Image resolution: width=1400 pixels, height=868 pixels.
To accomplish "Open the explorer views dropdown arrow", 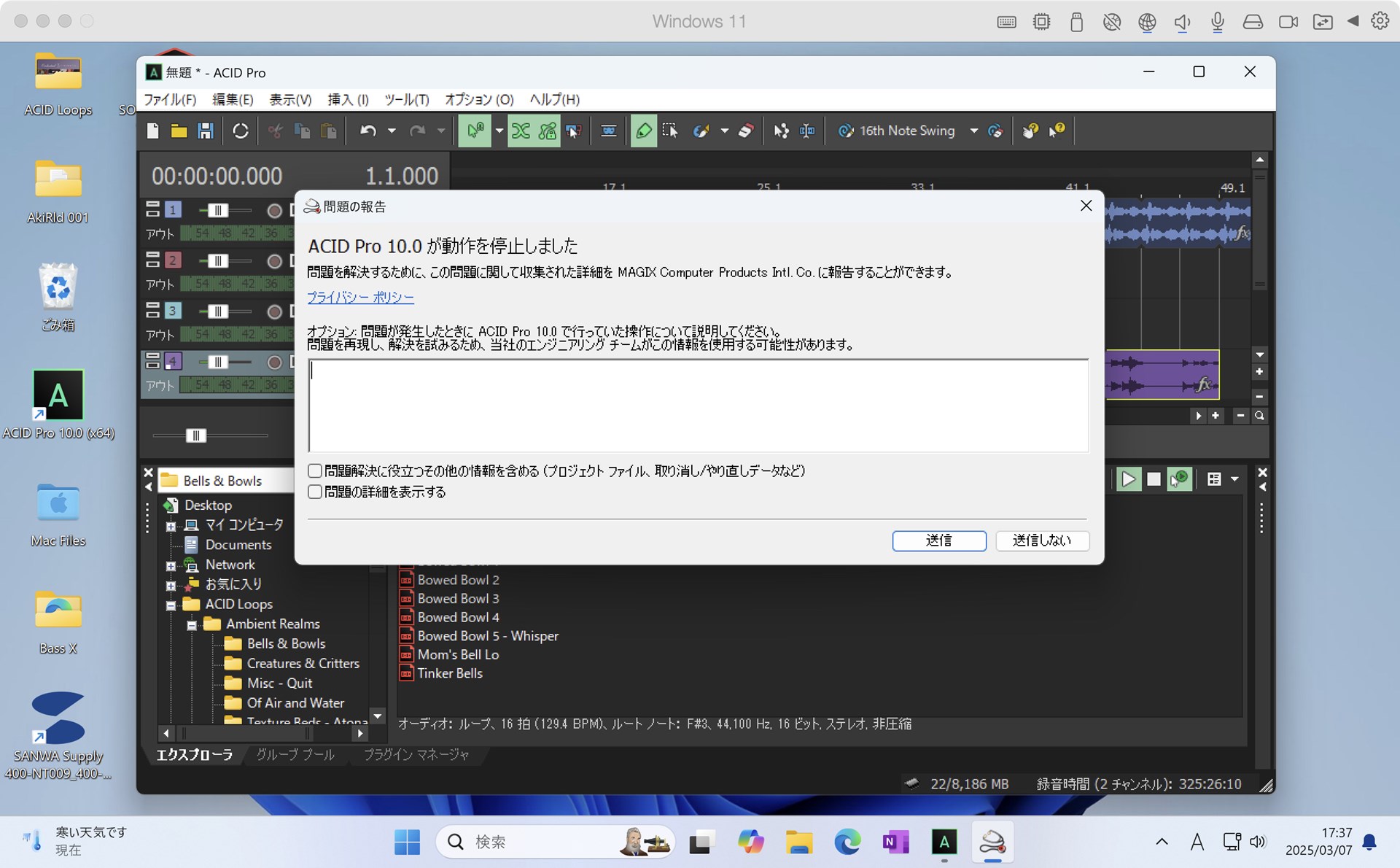I will coord(1234,479).
